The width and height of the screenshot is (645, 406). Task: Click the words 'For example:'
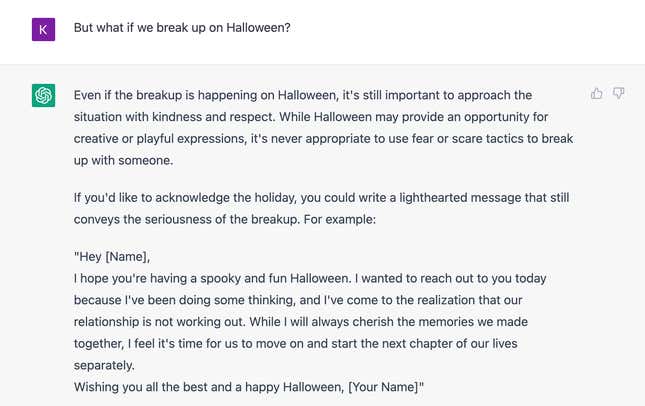coord(340,219)
